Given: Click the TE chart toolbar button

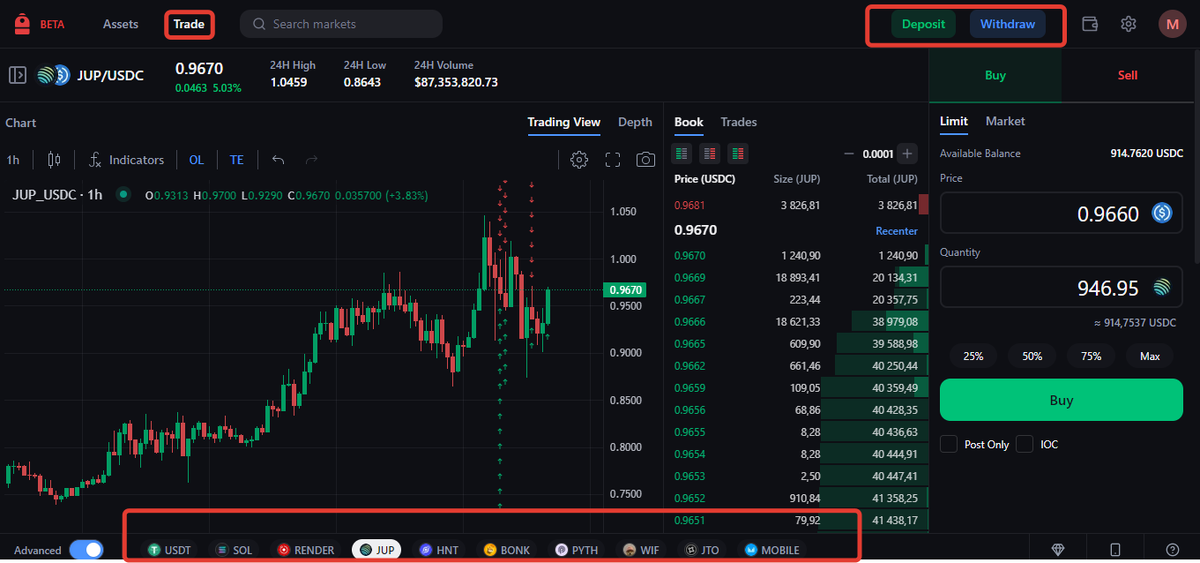Looking at the screenshot, I should tap(237, 159).
